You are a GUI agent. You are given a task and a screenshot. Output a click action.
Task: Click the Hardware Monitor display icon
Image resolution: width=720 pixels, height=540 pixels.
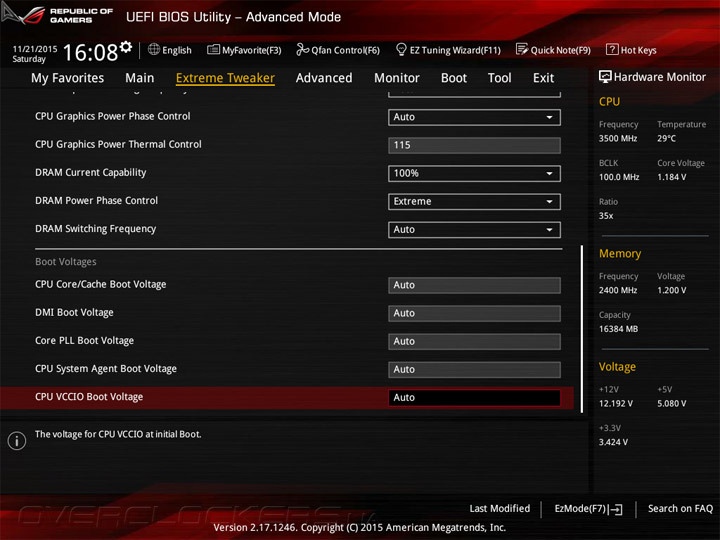click(x=605, y=77)
